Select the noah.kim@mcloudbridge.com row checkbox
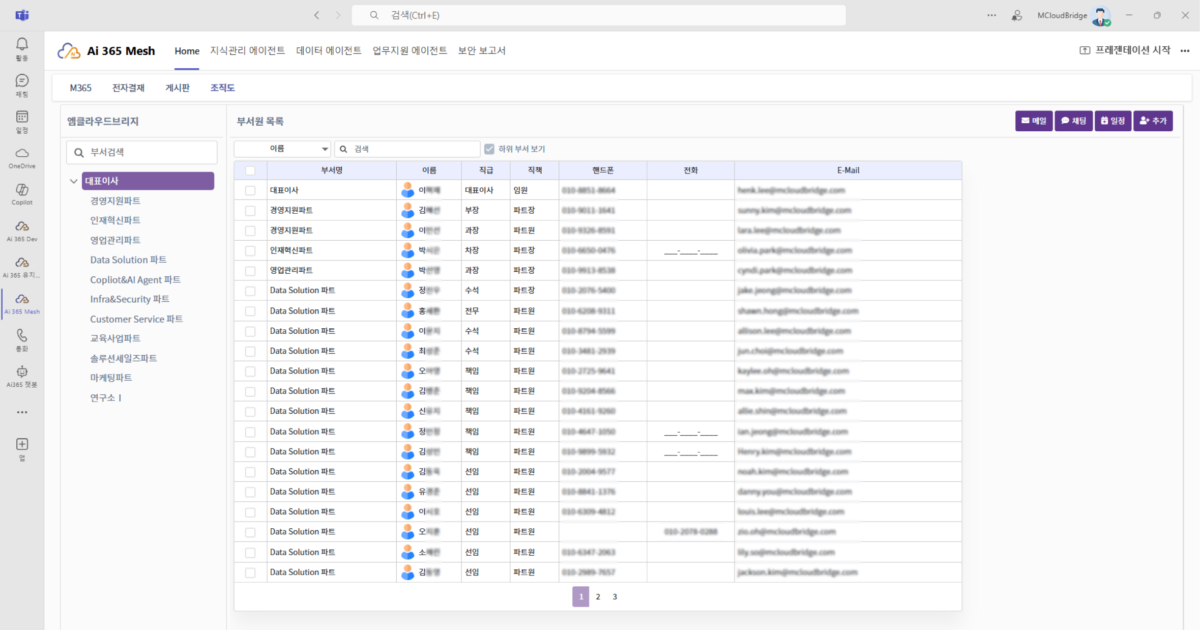The height and width of the screenshot is (630, 1200). (250, 471)
